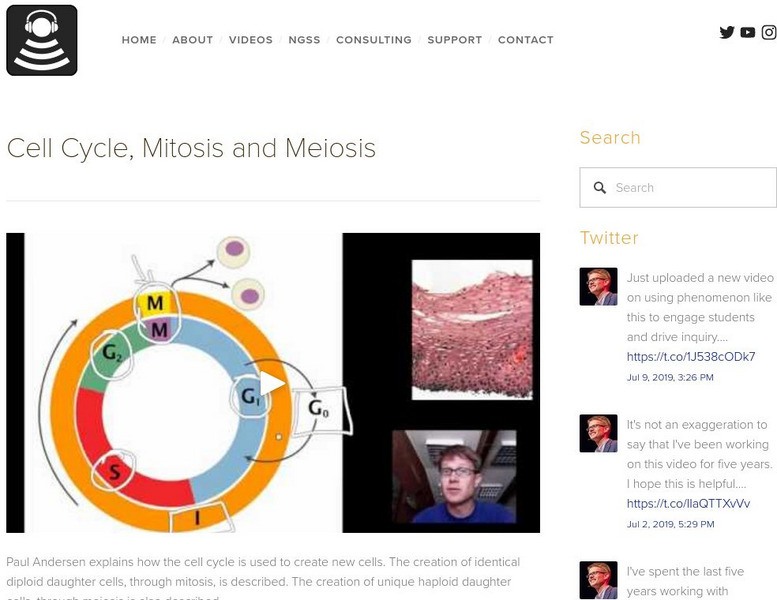This screenshot has height=600, width=777.
Task: Open the Twitter social icon
Action: pos(727,32)
